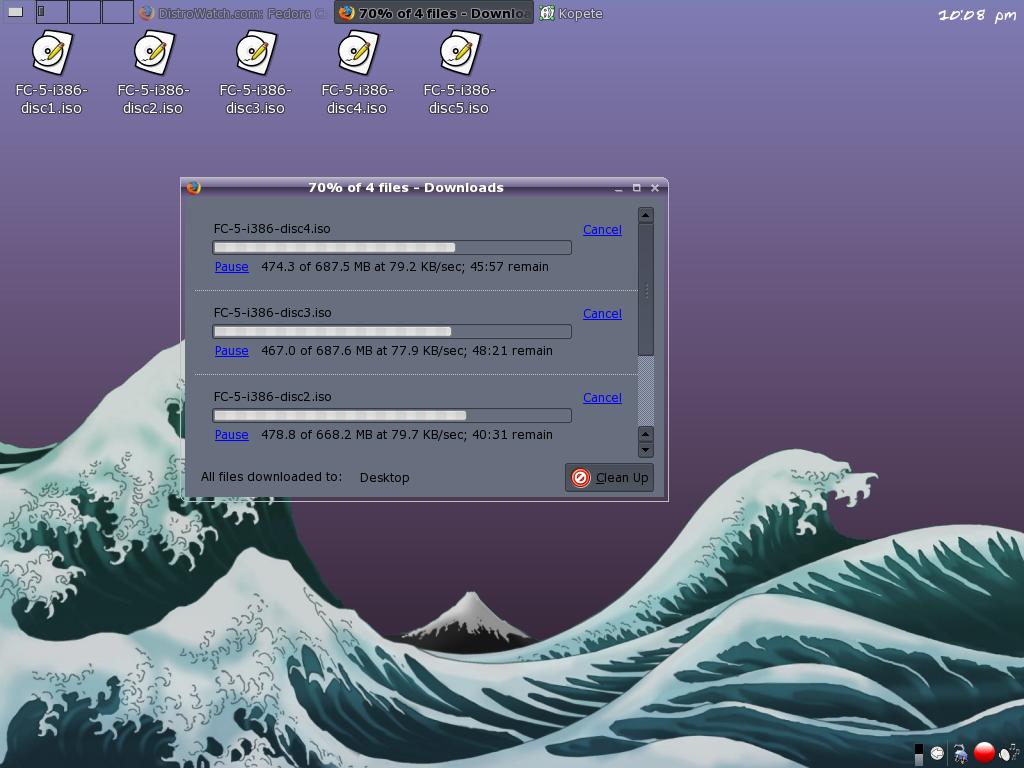Viewport: 1024px width, 768px height.
Task: Click the FC-5-i386-disc3.iso file name in Downloads
Action: click(272, 313)
